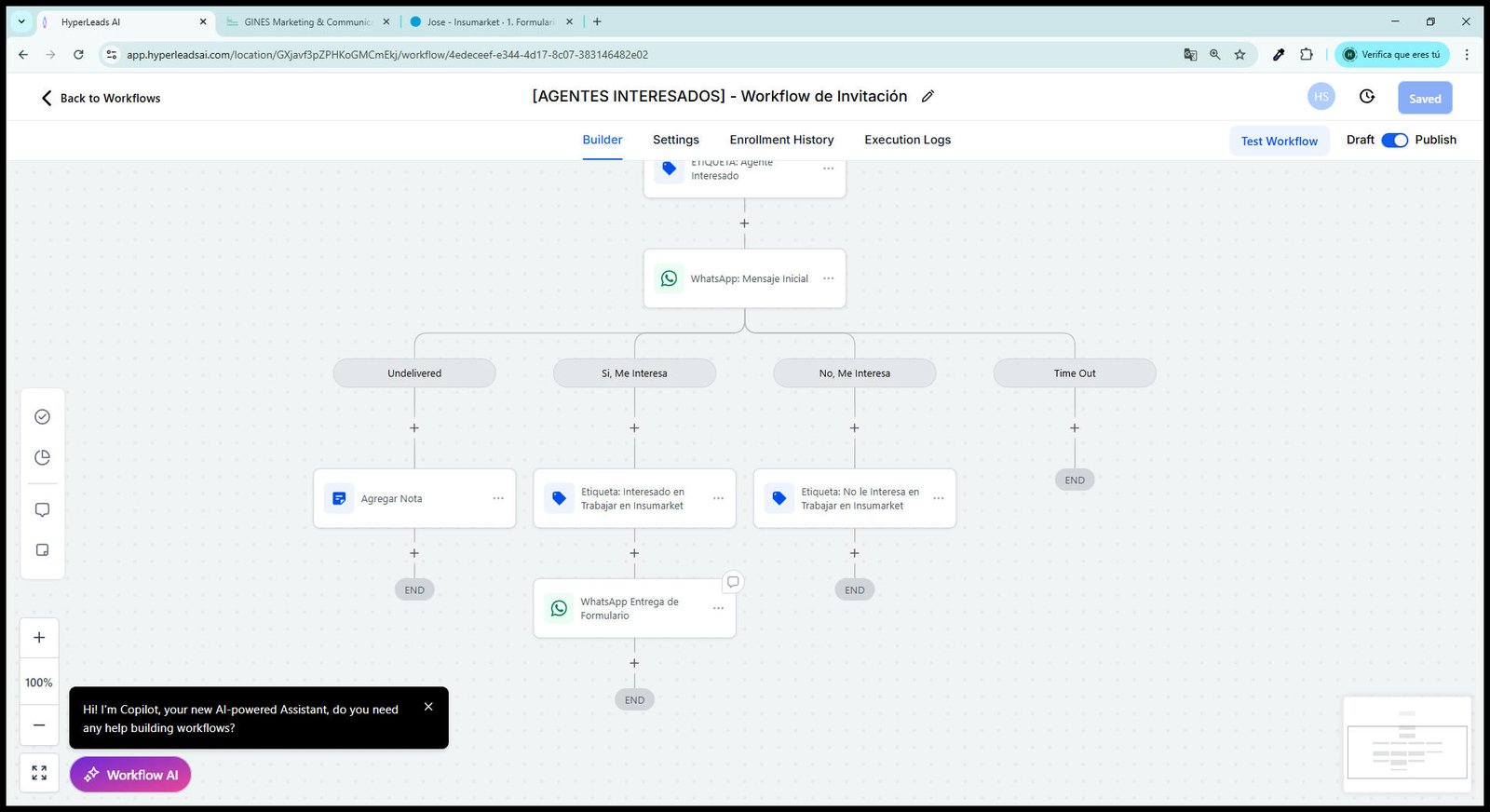Select the Undelivered branch

point(414,373)
